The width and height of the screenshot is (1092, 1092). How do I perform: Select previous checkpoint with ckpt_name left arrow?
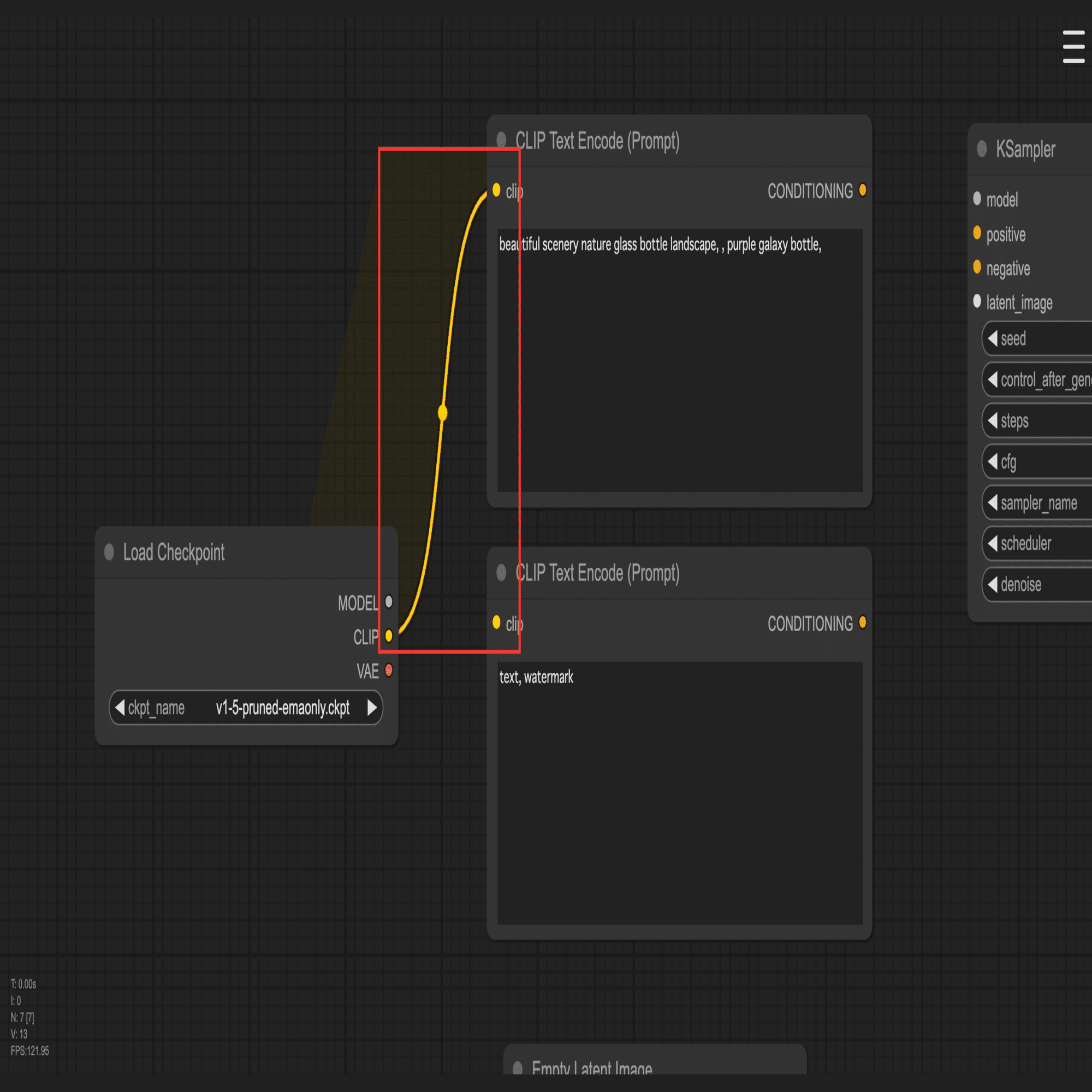[x=120, y=707]
